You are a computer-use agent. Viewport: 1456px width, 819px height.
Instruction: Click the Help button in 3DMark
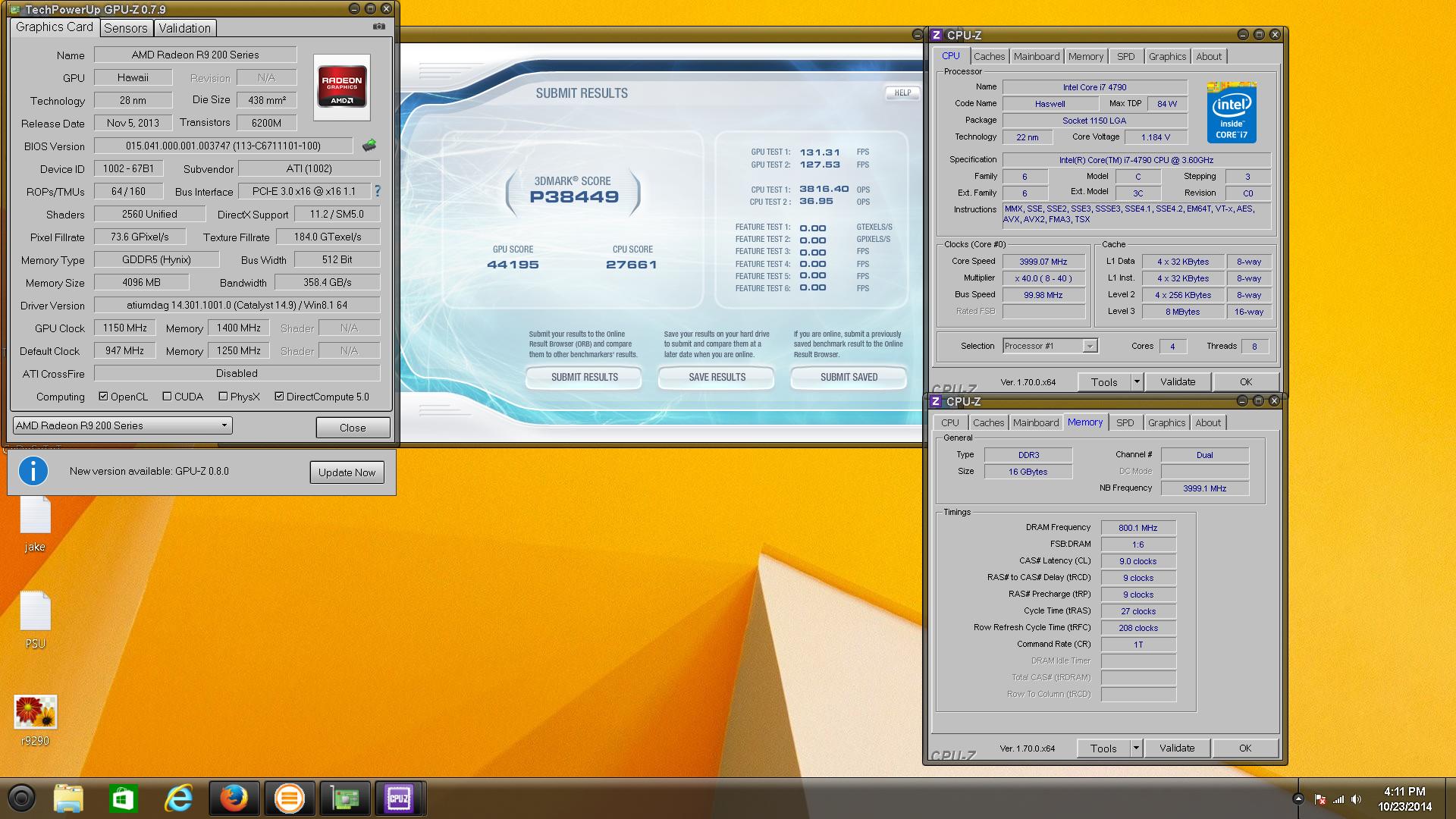902,93
